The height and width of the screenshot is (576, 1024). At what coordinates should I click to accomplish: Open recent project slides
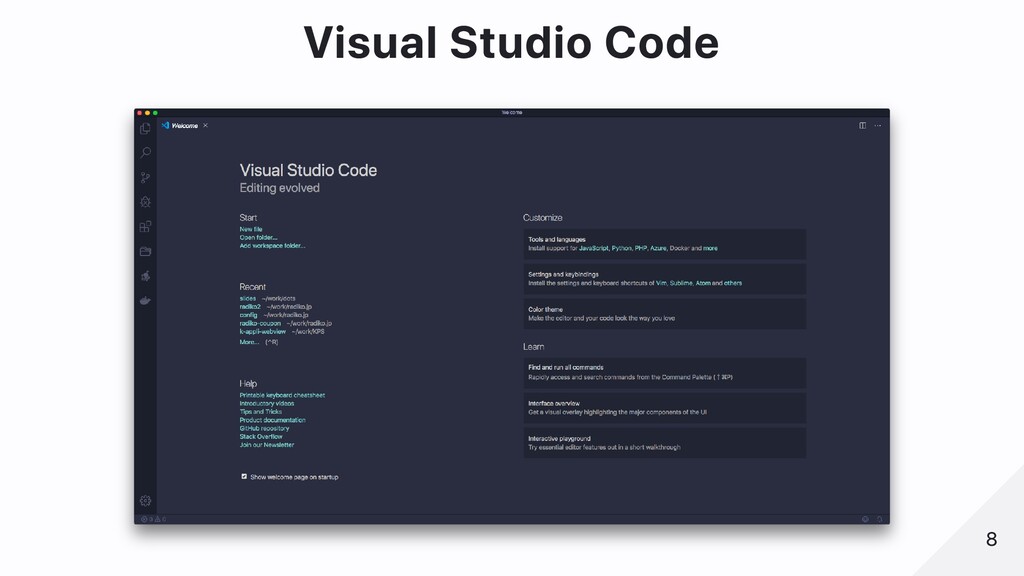[248, 298]
